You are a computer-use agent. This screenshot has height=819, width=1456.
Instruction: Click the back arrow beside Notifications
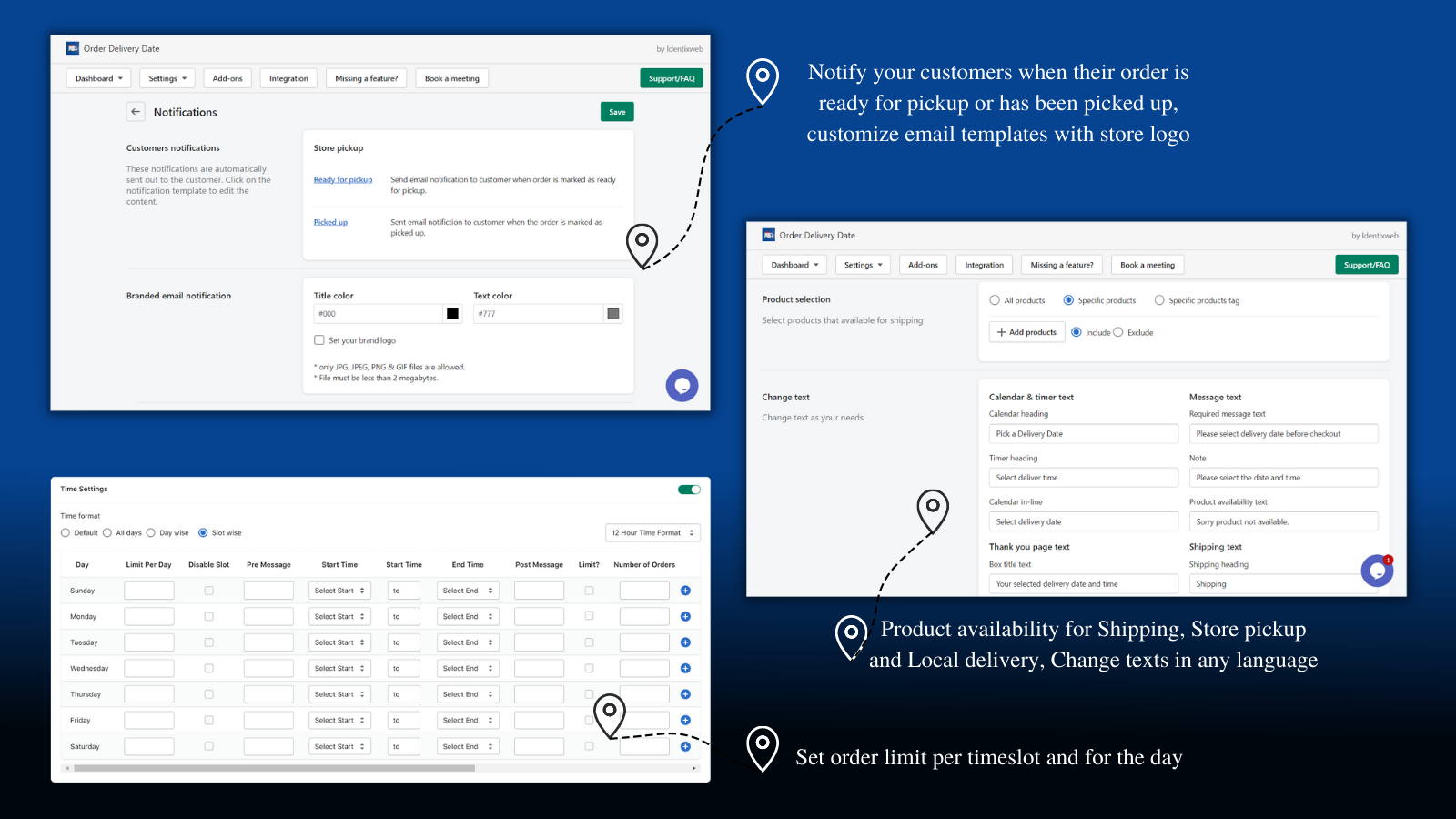point(136,112)
